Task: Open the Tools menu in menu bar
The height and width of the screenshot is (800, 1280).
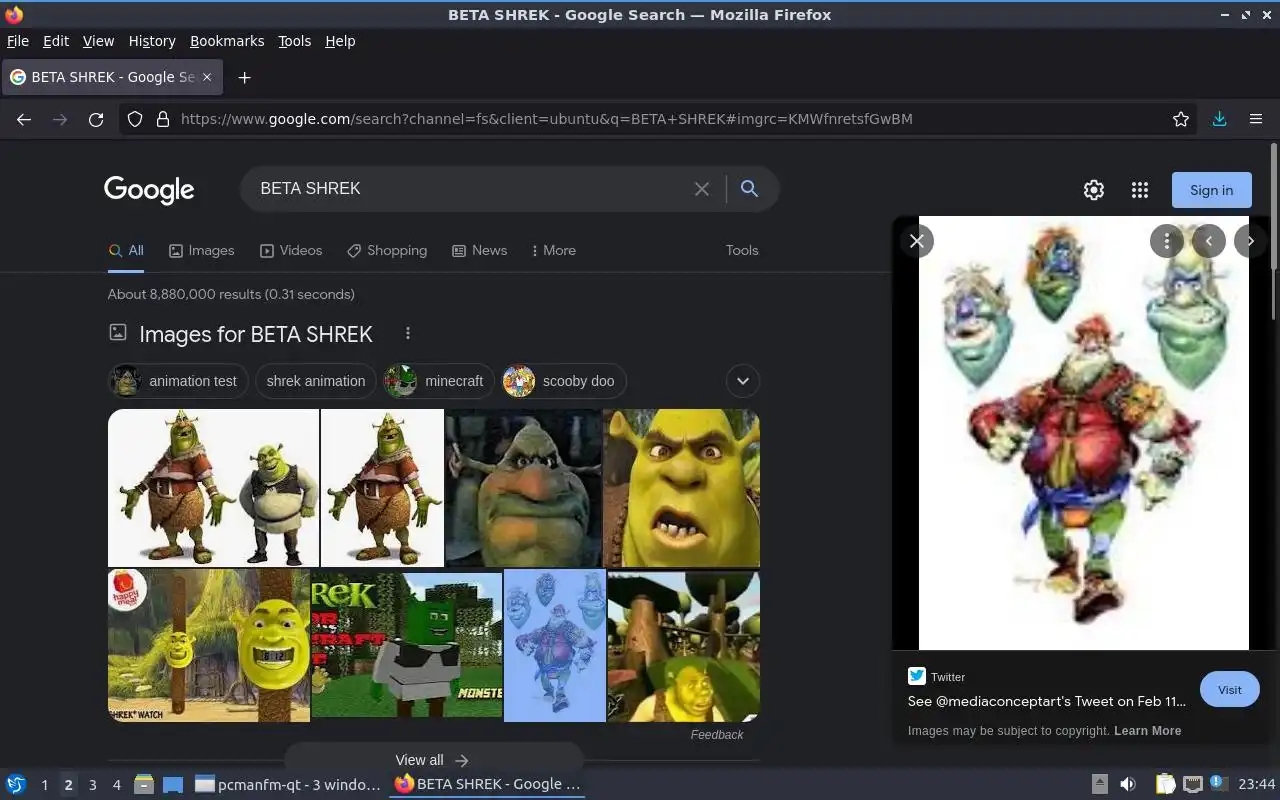Action: pyautogui.click(x=295, y=41)
